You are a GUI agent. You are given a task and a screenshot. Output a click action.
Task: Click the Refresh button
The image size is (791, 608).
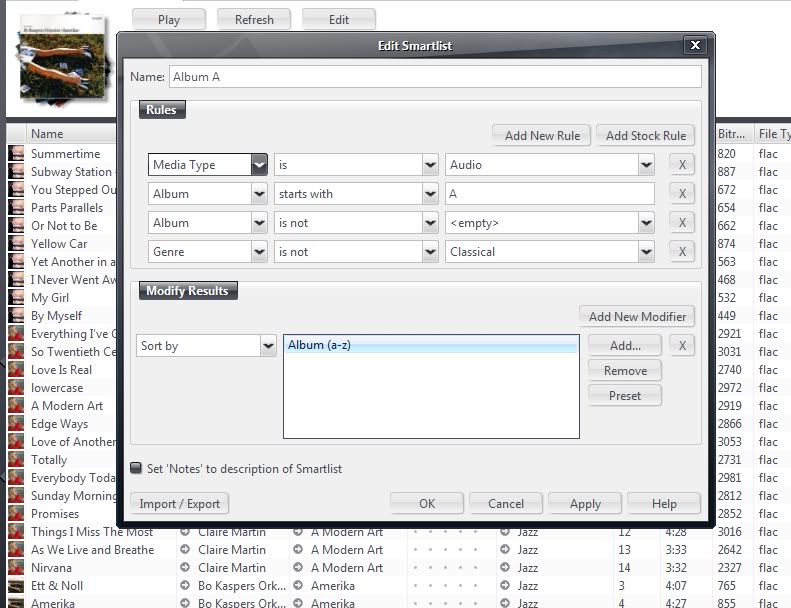(x=254, y=20)
